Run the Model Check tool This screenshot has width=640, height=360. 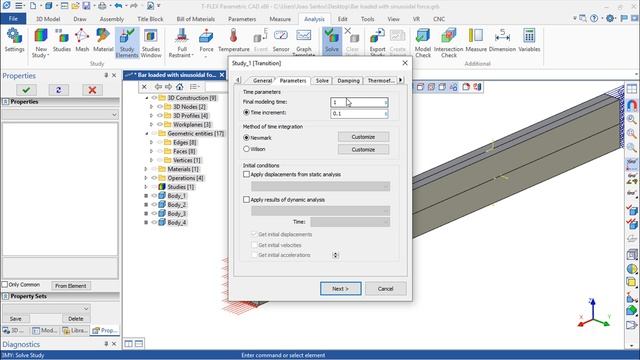[x=423, y=42]
